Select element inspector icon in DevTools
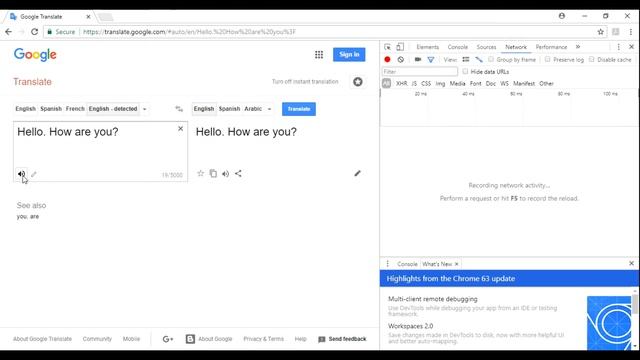The width and height of the screenshot is (640, 360). coord(387,47)
